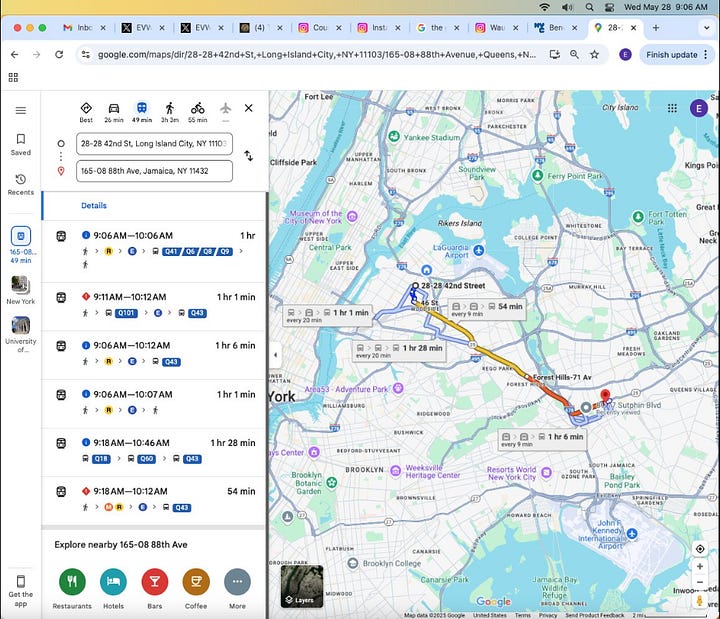Viewport: 720px width, 619px height.
Task: Select the 9:06 AM—10:06 AM 1 hr route
Action: pos(154,250)
